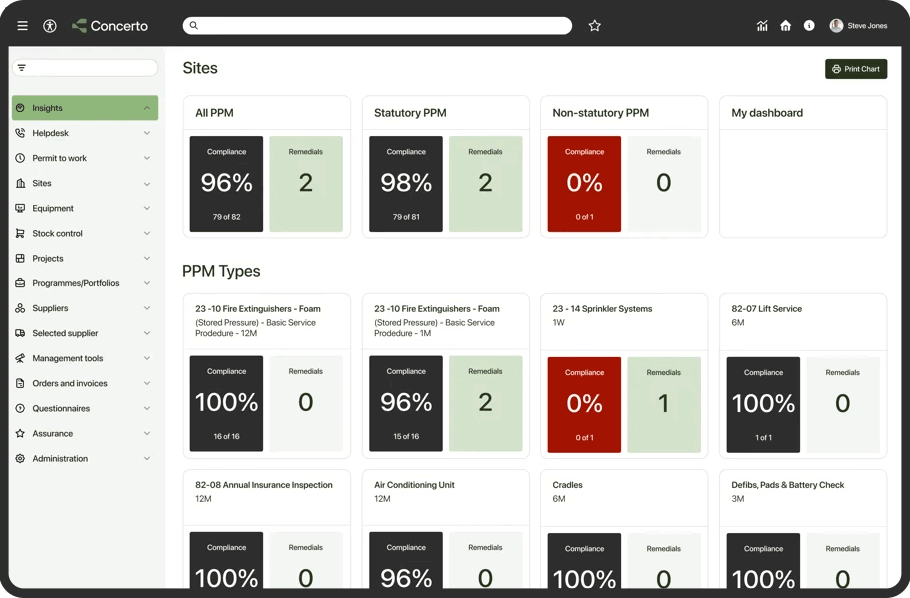
Task: Open the info icon in top bar
Action: (809, 25)
